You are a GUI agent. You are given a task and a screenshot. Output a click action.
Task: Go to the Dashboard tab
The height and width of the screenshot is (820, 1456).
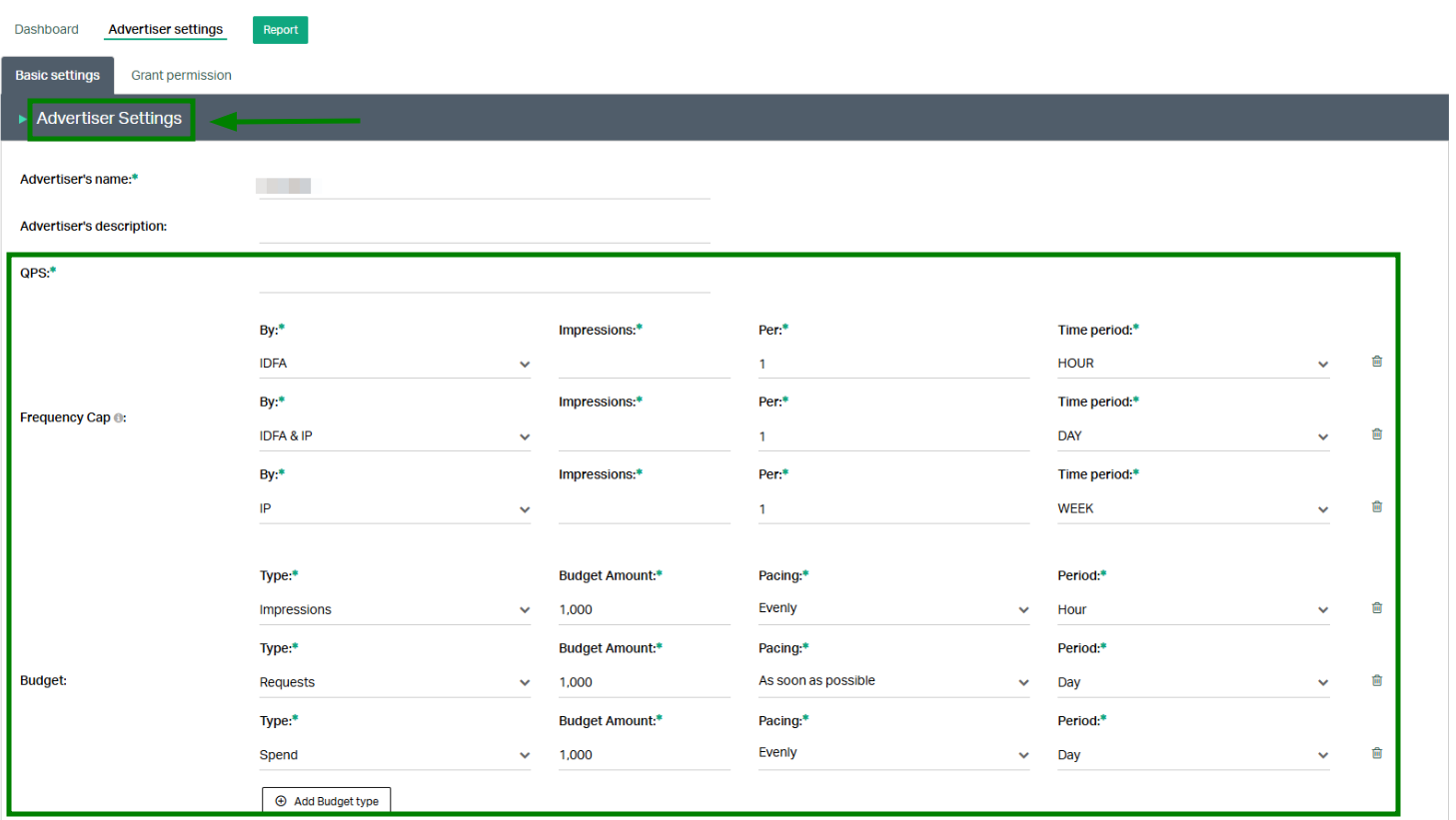46,30
